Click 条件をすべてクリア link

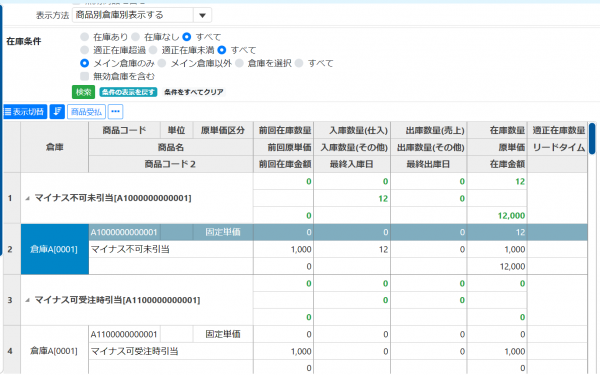[x=194, y=92]
